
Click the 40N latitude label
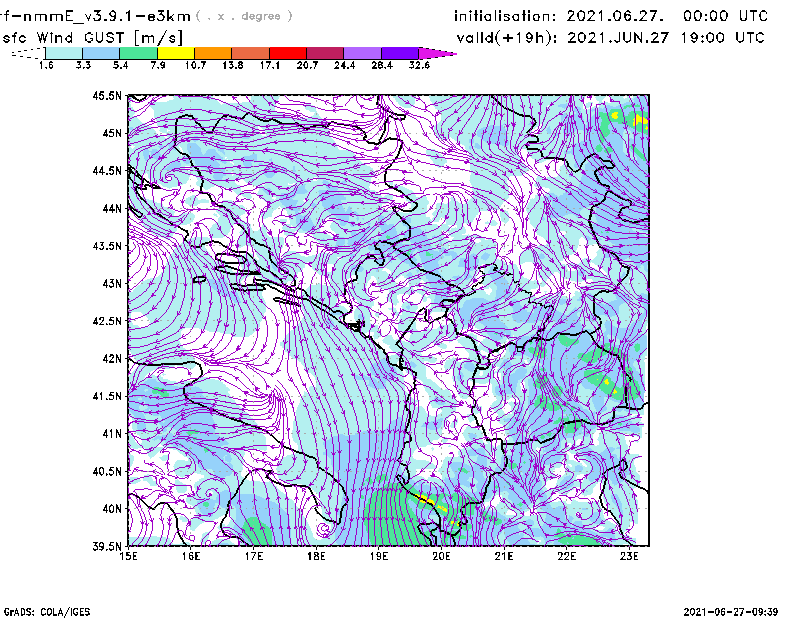pyautogui.click(x=112, y=509)
